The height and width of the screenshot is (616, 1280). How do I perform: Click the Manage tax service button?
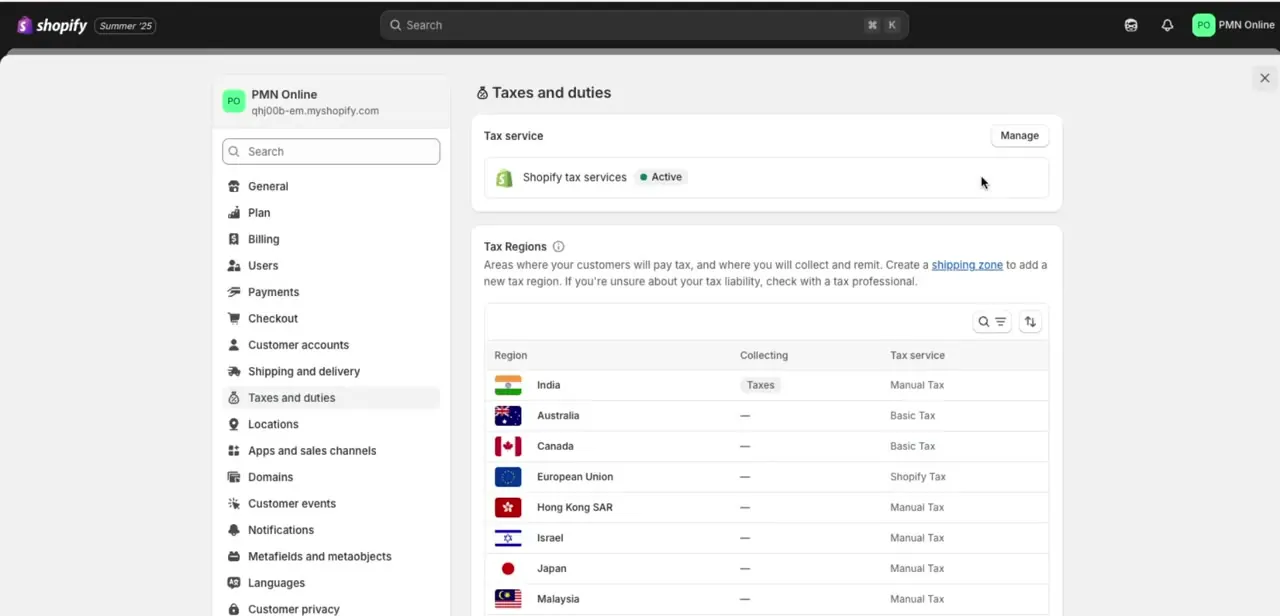point(1020,136)
